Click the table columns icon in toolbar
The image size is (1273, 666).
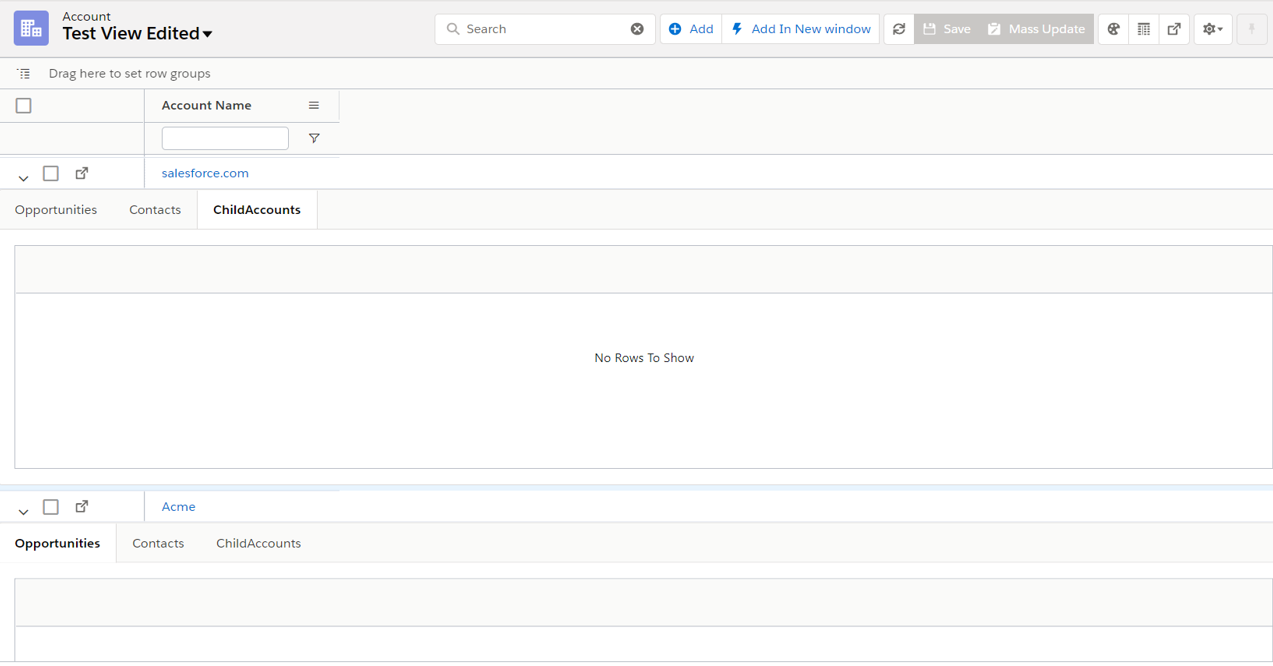click(1144, 29)
